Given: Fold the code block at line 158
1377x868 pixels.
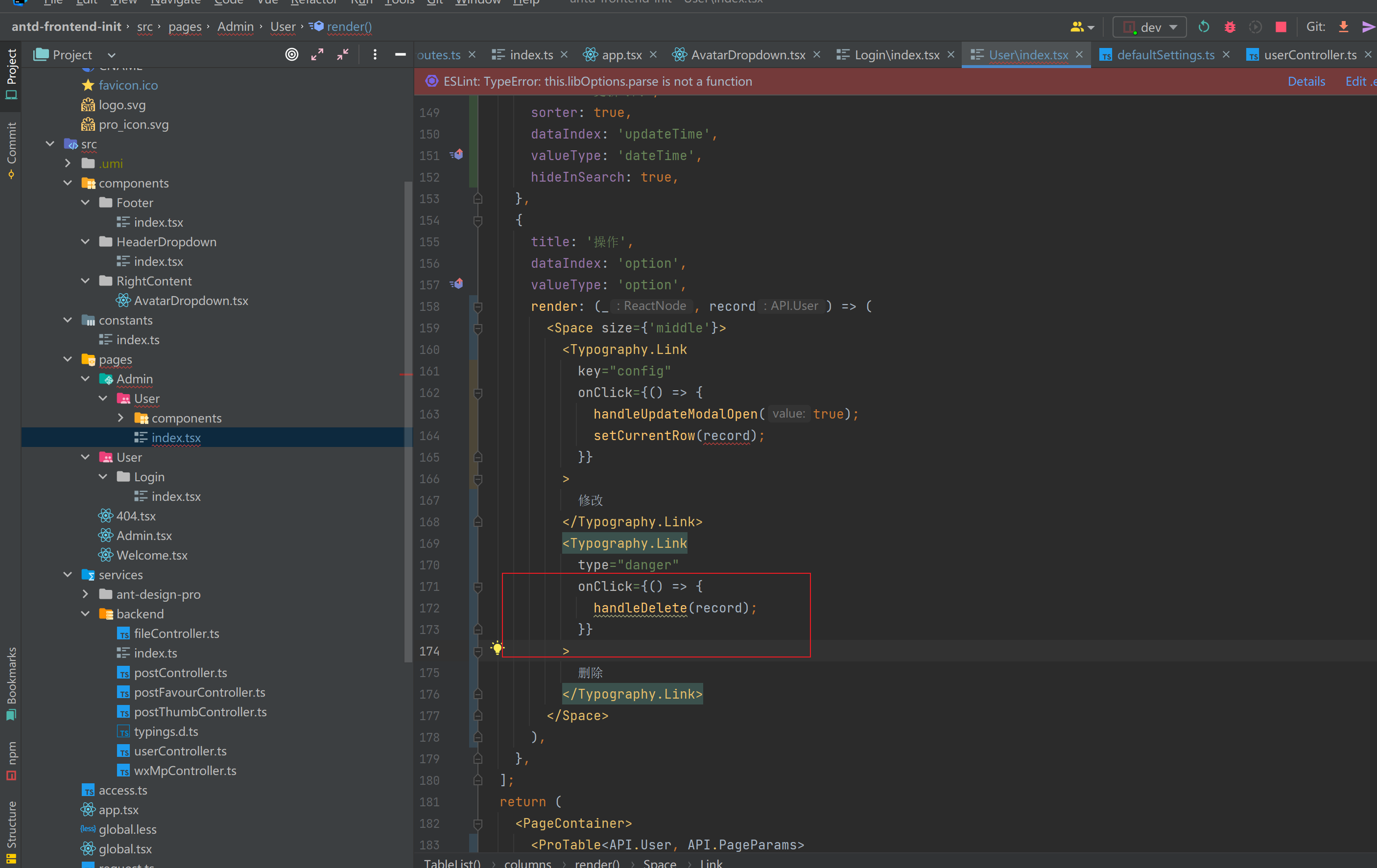Looking at the screenshot, I should pos(478,307).
